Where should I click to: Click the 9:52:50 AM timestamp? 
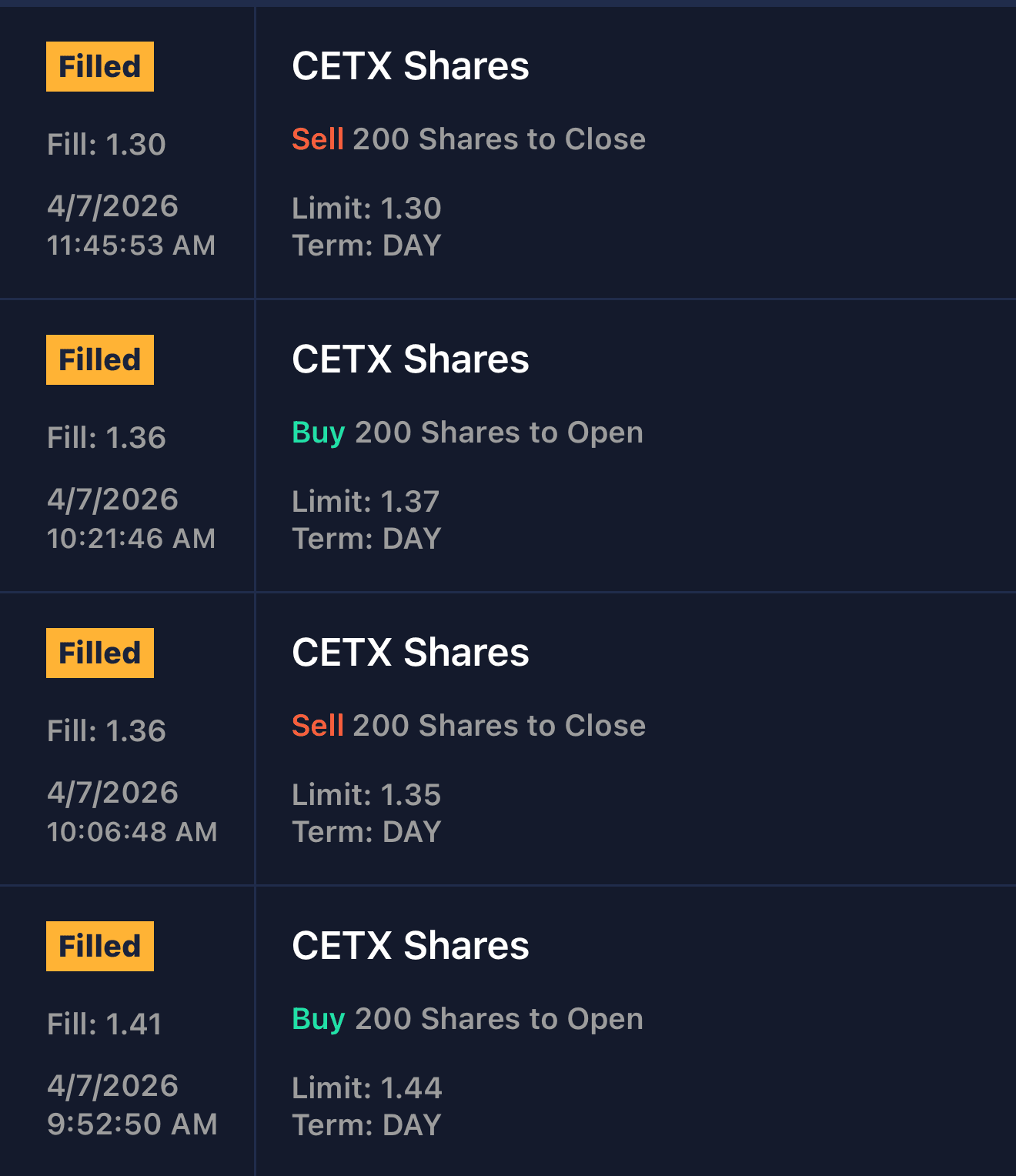[132, 1124]
